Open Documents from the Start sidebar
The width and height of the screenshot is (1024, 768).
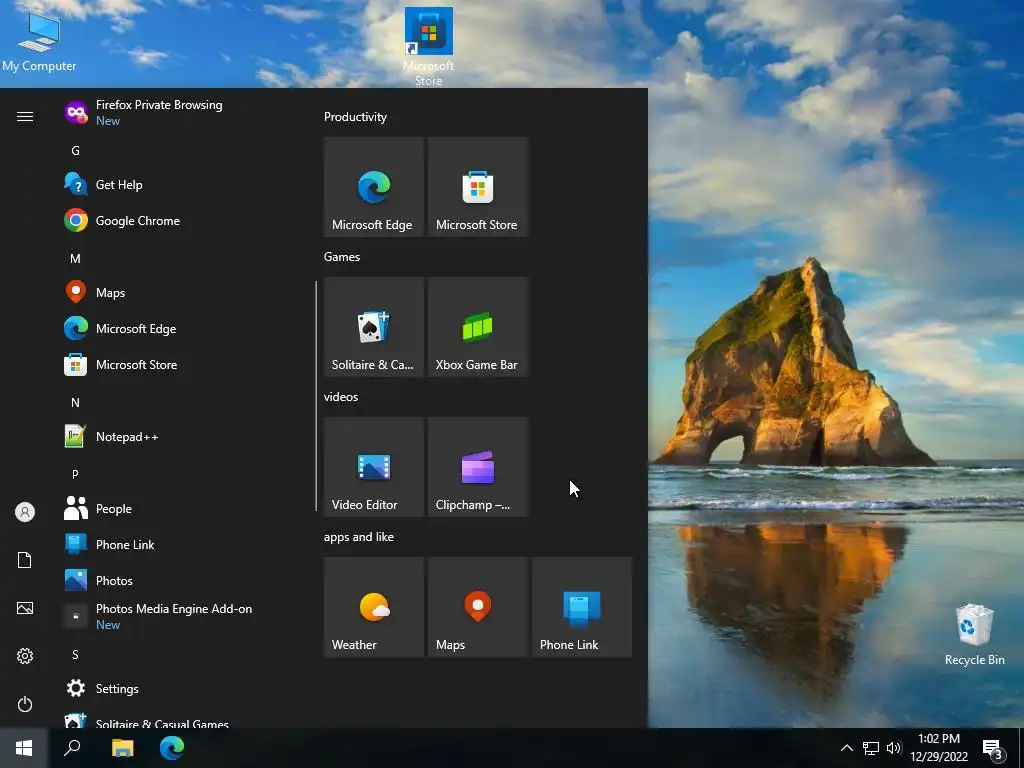coord(25,560)
